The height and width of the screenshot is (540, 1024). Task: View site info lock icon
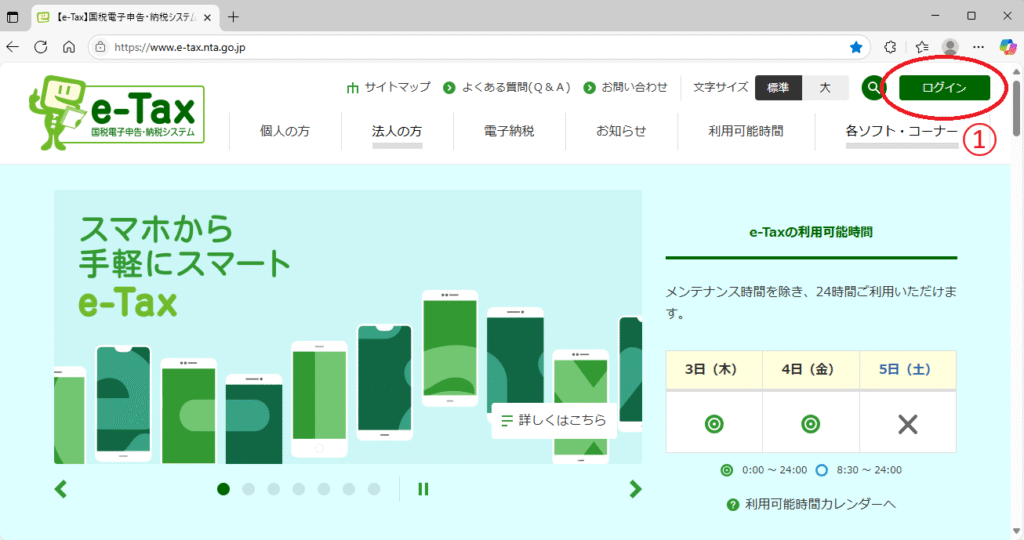100,47
